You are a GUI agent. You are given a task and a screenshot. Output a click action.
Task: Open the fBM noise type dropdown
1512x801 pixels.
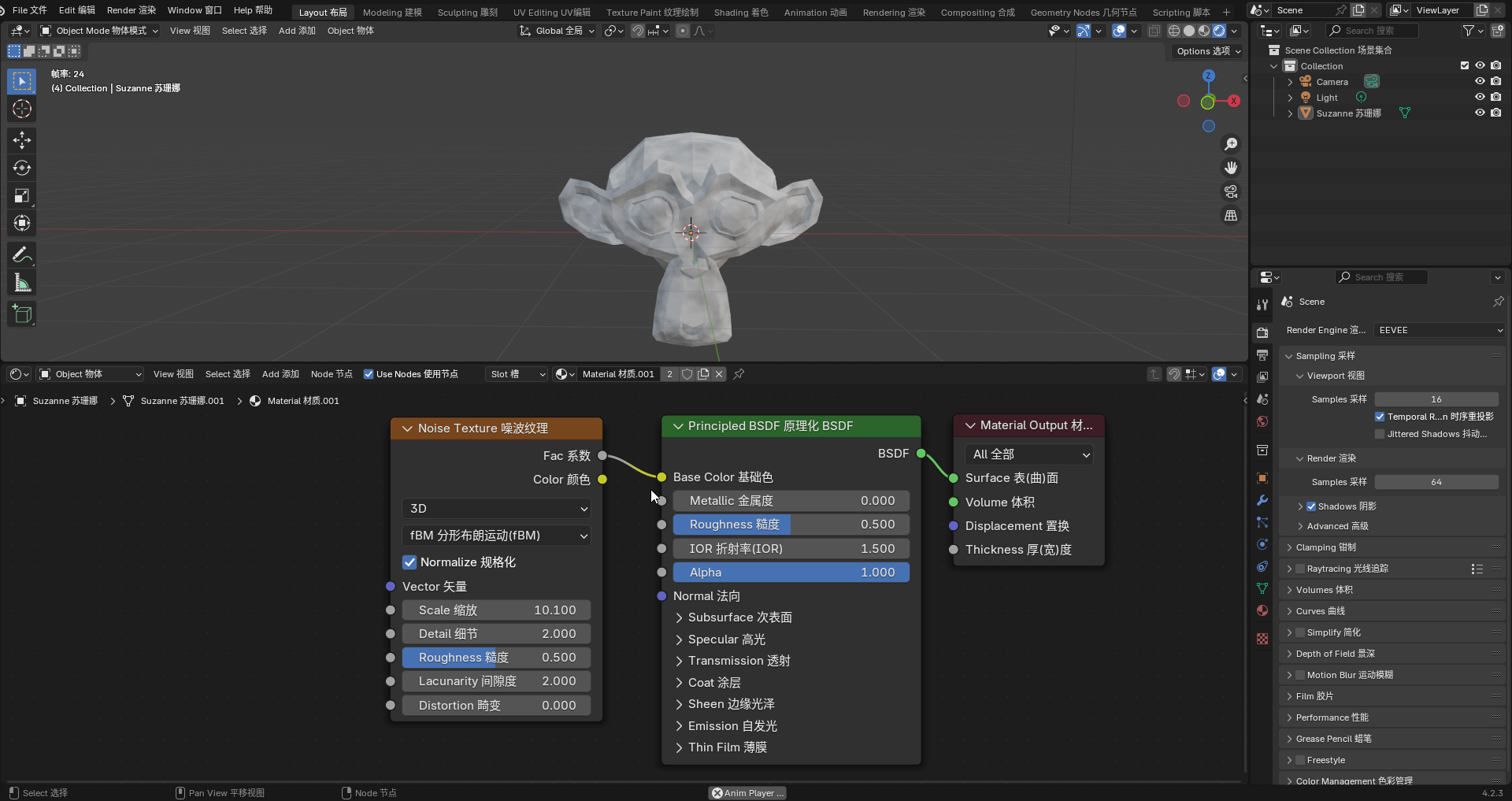(496, 536)
